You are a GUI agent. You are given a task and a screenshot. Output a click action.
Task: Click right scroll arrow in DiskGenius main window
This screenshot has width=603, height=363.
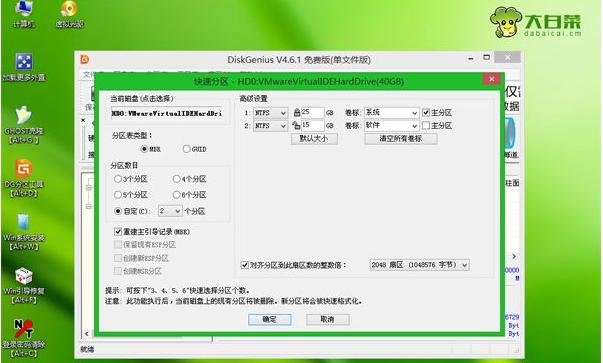(514, 256)
